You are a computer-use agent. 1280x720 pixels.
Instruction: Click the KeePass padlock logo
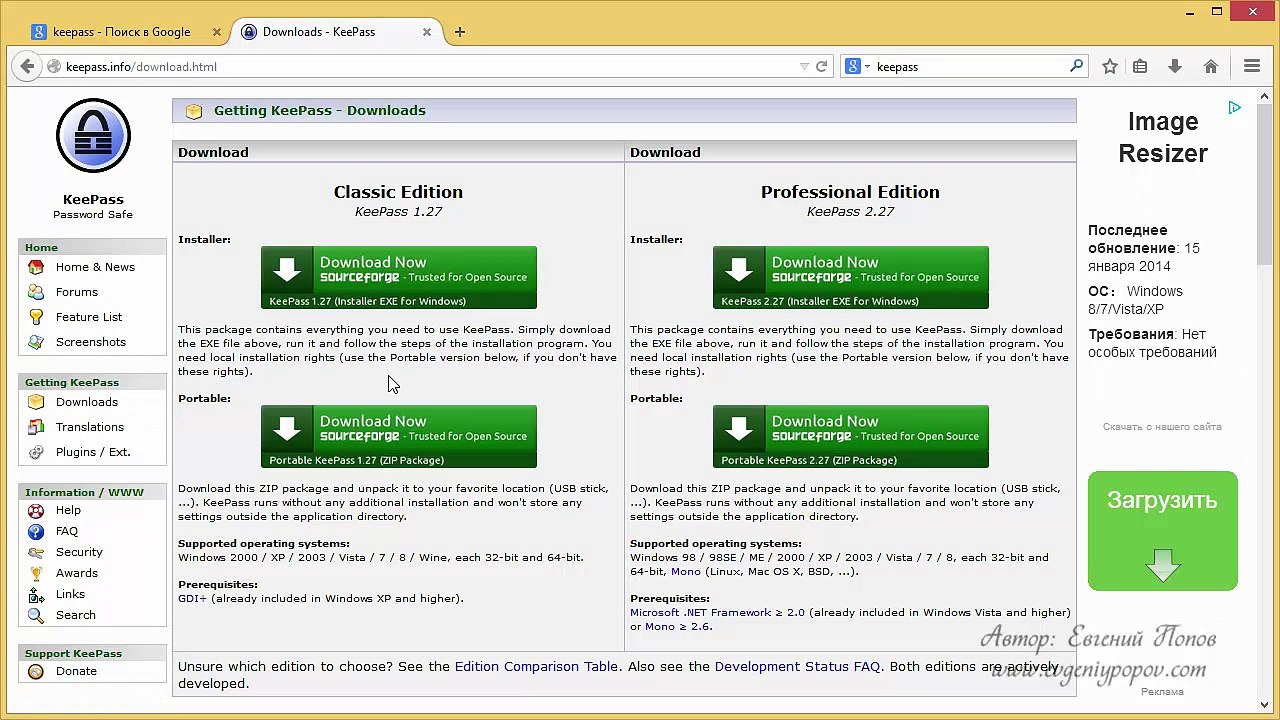click(x=93, y=136)
